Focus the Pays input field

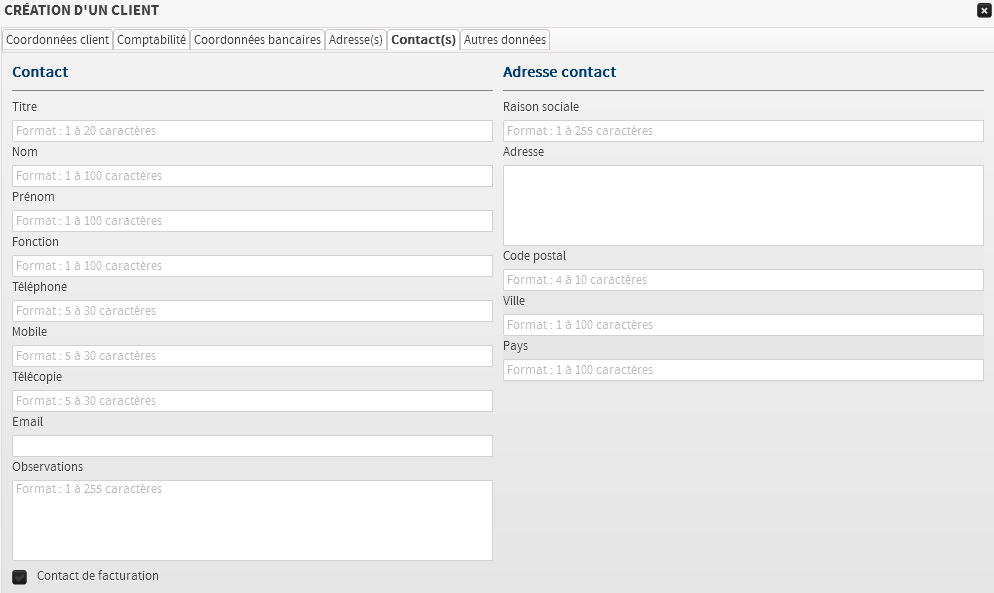(x=743, y=370)
